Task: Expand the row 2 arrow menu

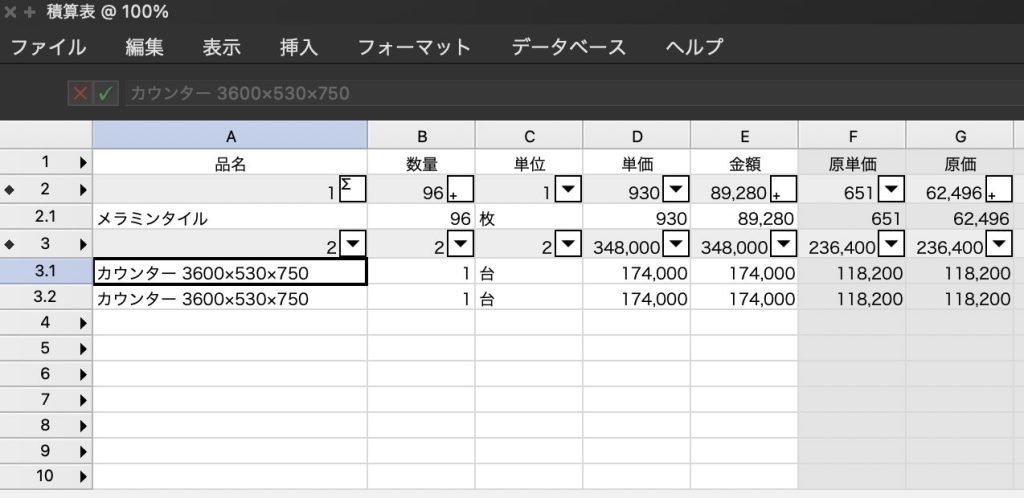Action: click(84, 190)
